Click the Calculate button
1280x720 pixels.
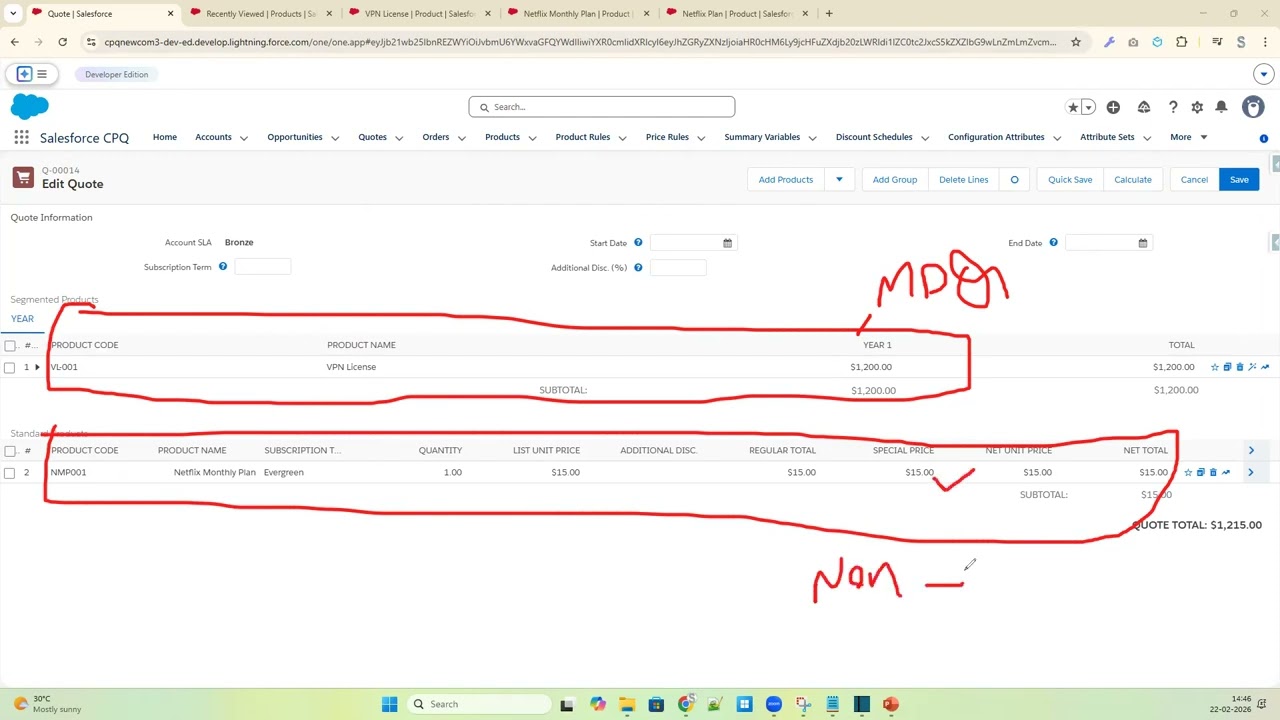pyautogui.click(x=1133, y=180)
